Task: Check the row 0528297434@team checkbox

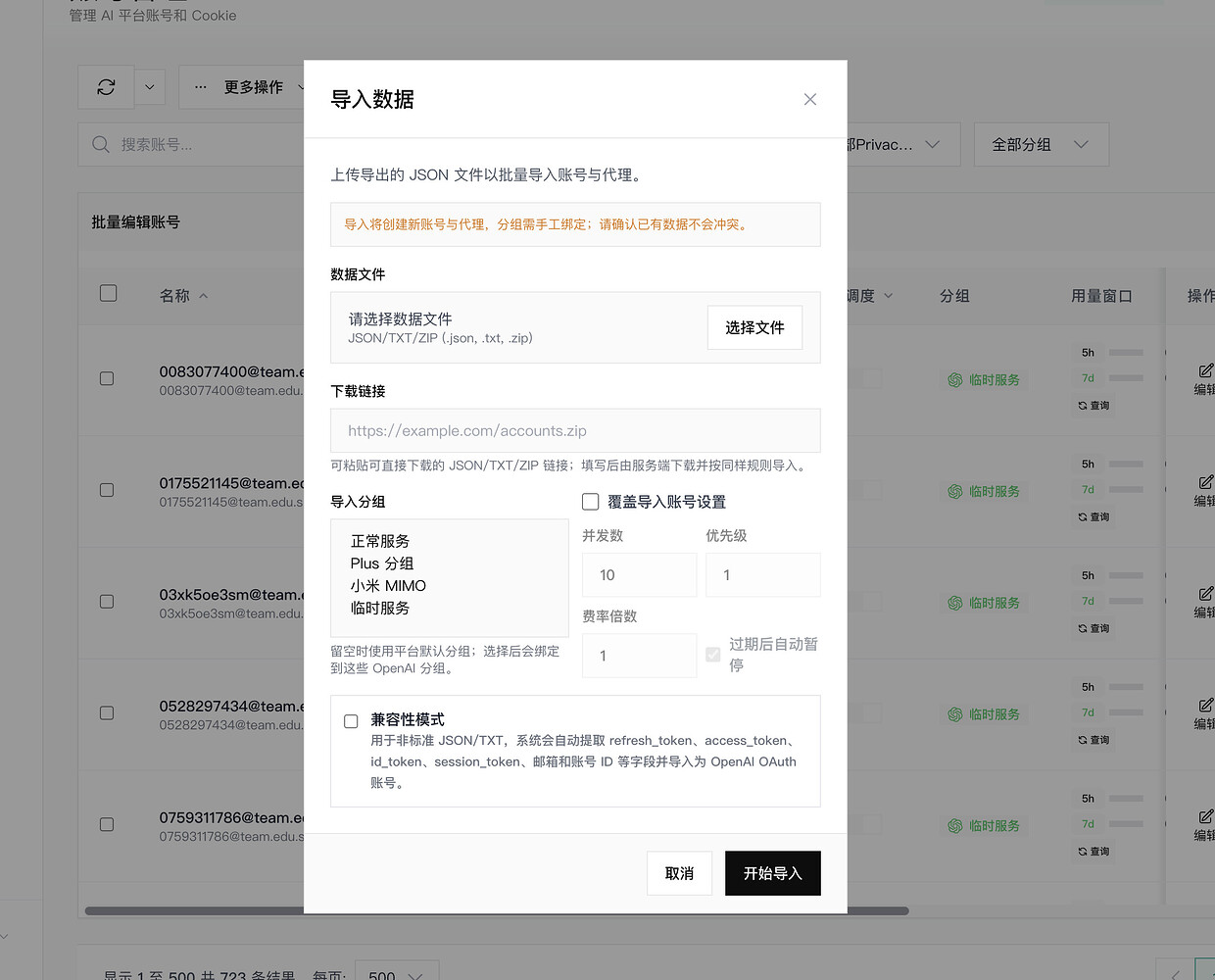Action: [x=107, y=713]
